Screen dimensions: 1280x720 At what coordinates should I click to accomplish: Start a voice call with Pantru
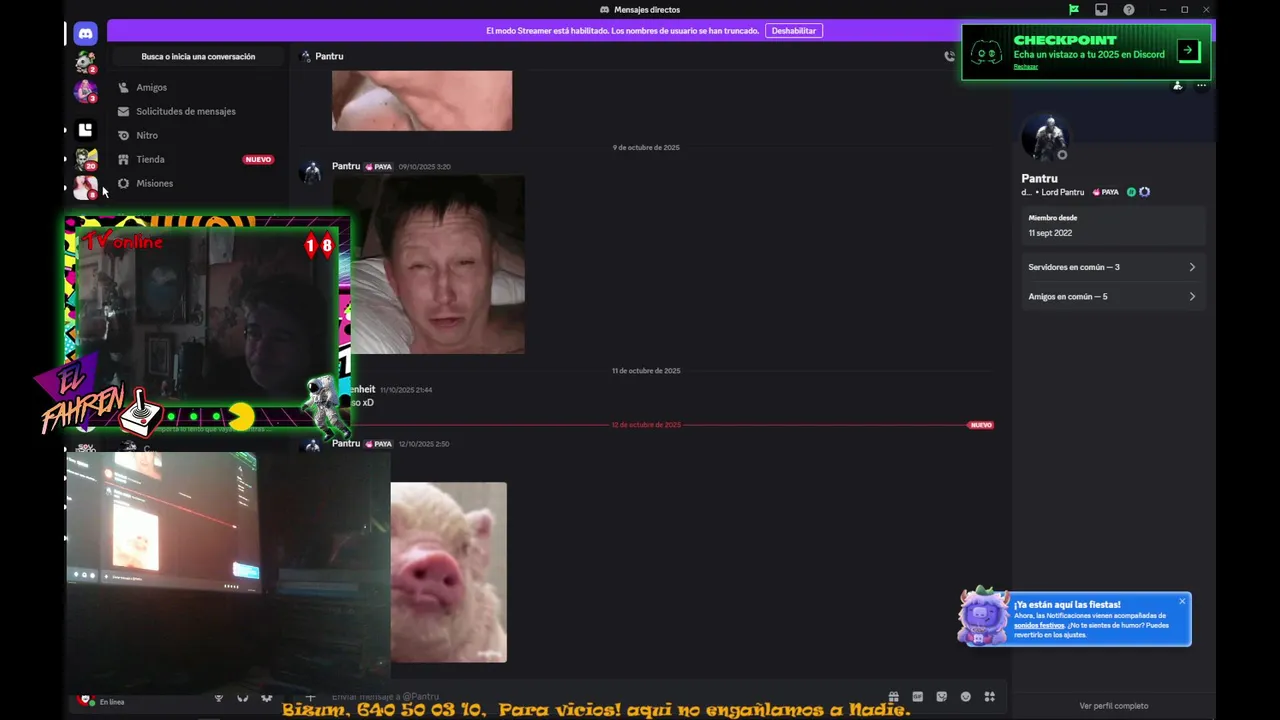tap(949, 56)
